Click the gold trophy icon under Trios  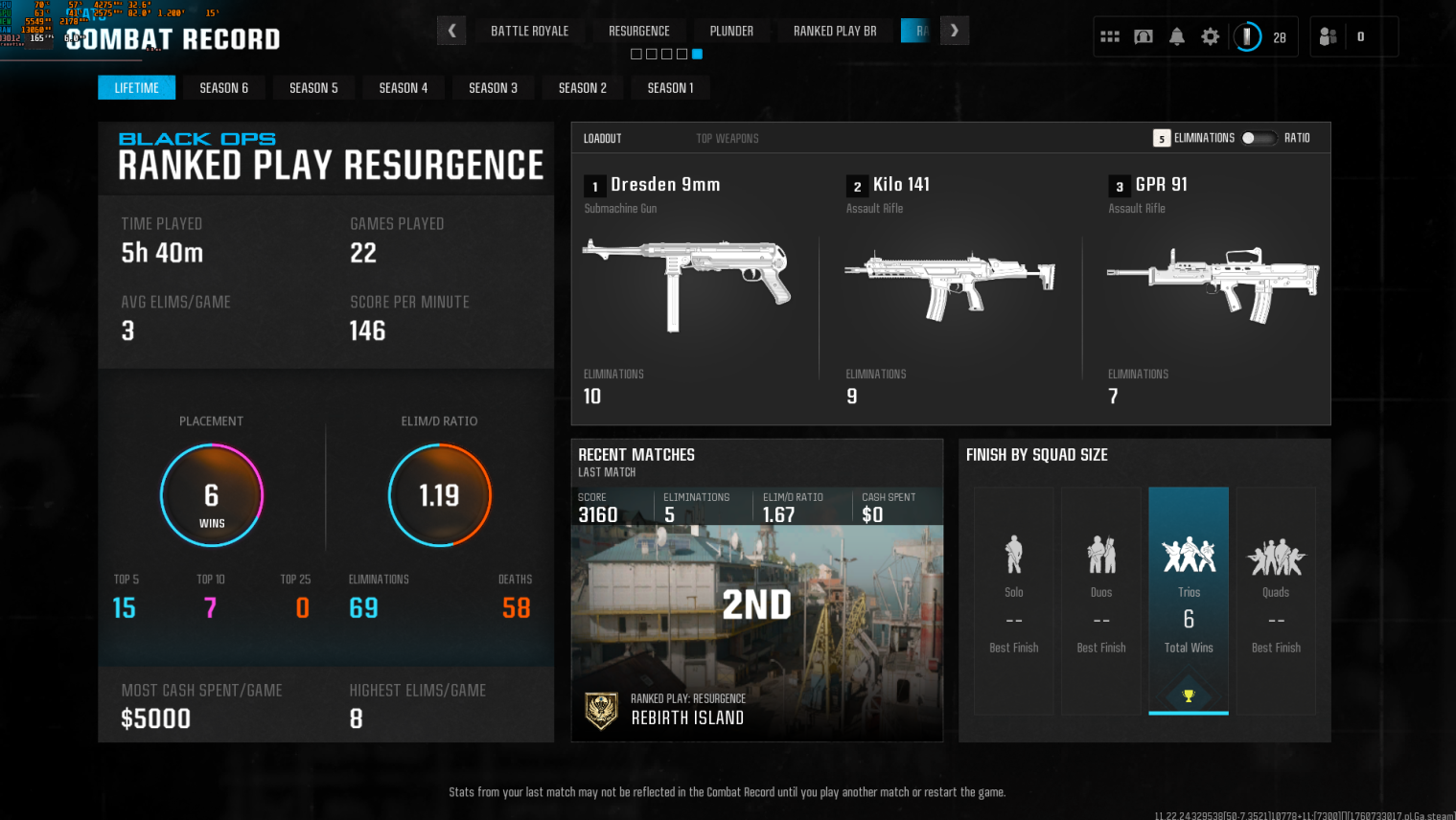coord(1189,696)
